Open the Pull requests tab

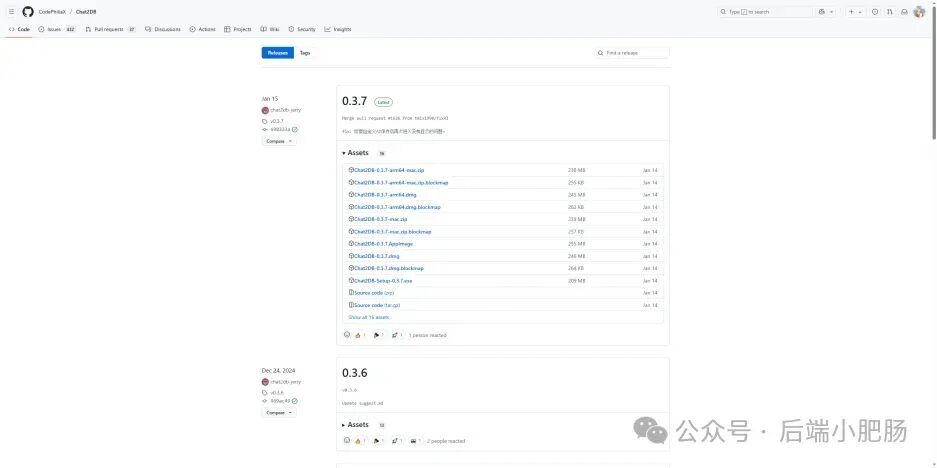[x=111, y=29]
